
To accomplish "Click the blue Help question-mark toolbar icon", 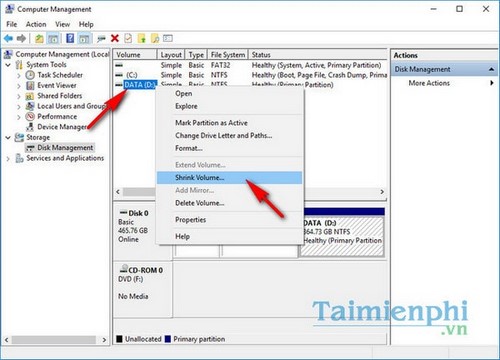I will 70,39.
